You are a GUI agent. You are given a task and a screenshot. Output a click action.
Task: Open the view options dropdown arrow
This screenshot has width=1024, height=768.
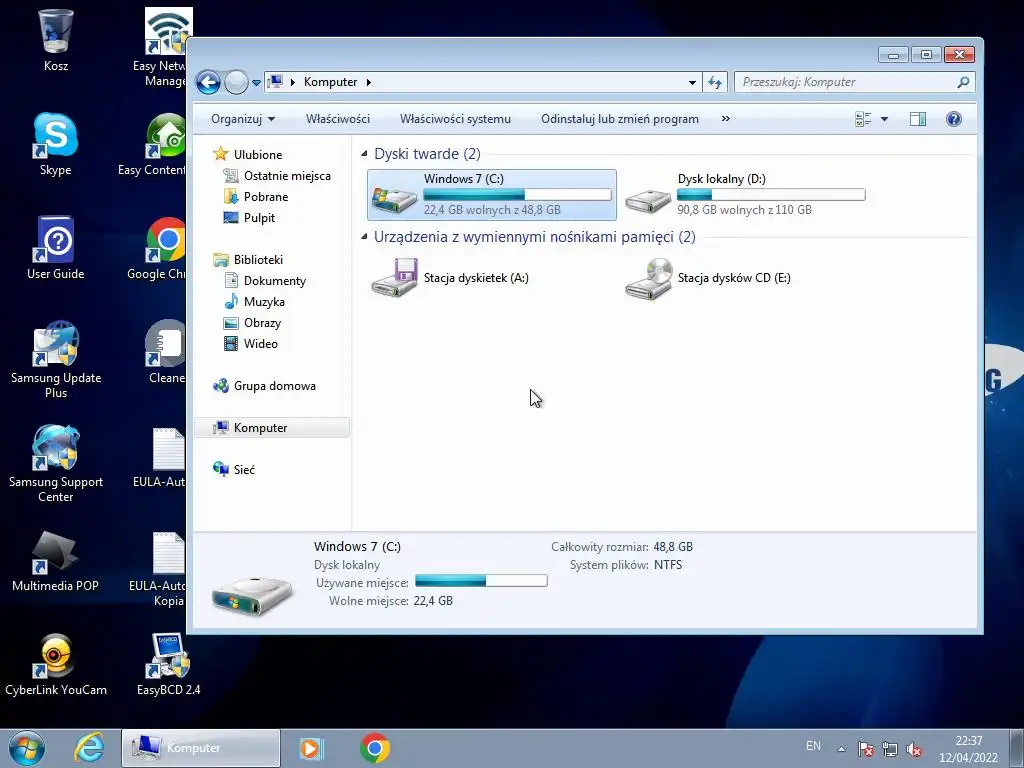[x=884, y=119]
